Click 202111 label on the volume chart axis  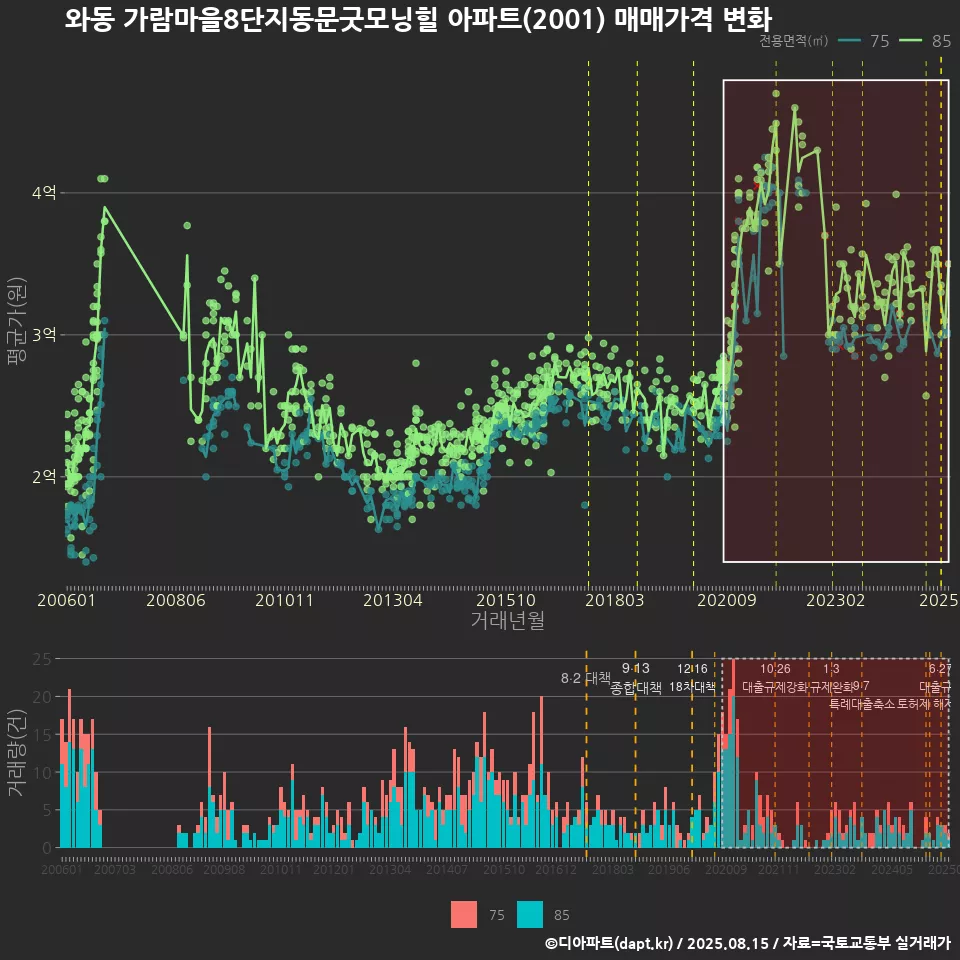779,869
